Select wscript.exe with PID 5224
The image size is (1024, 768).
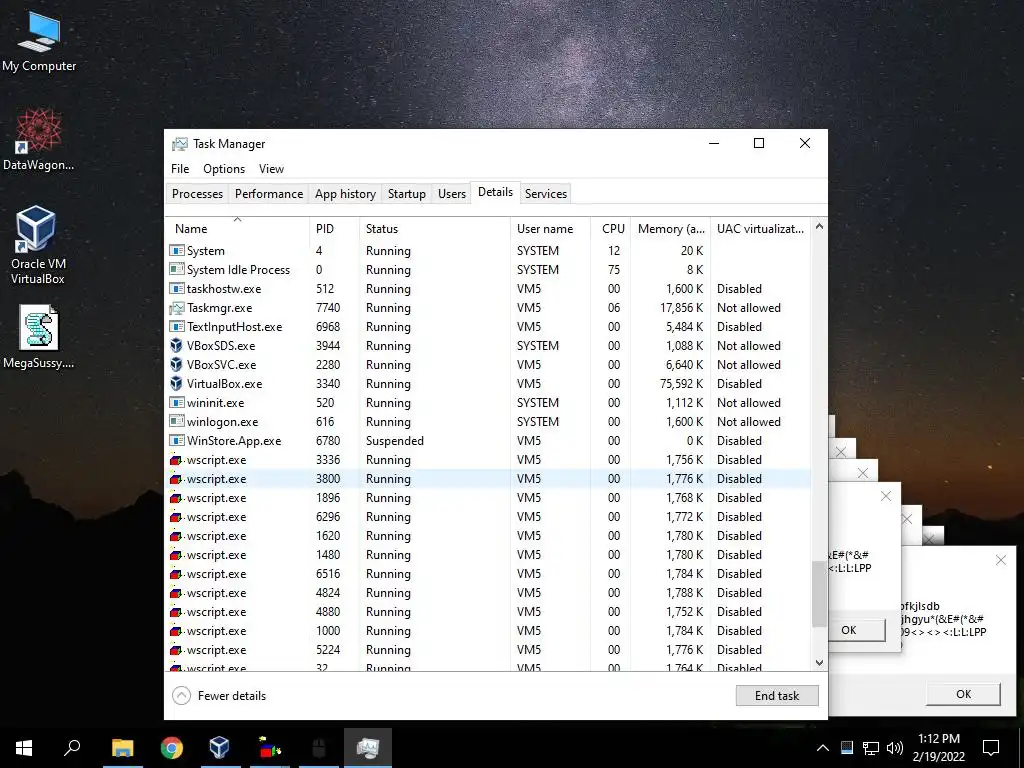[x=488, y=650]
